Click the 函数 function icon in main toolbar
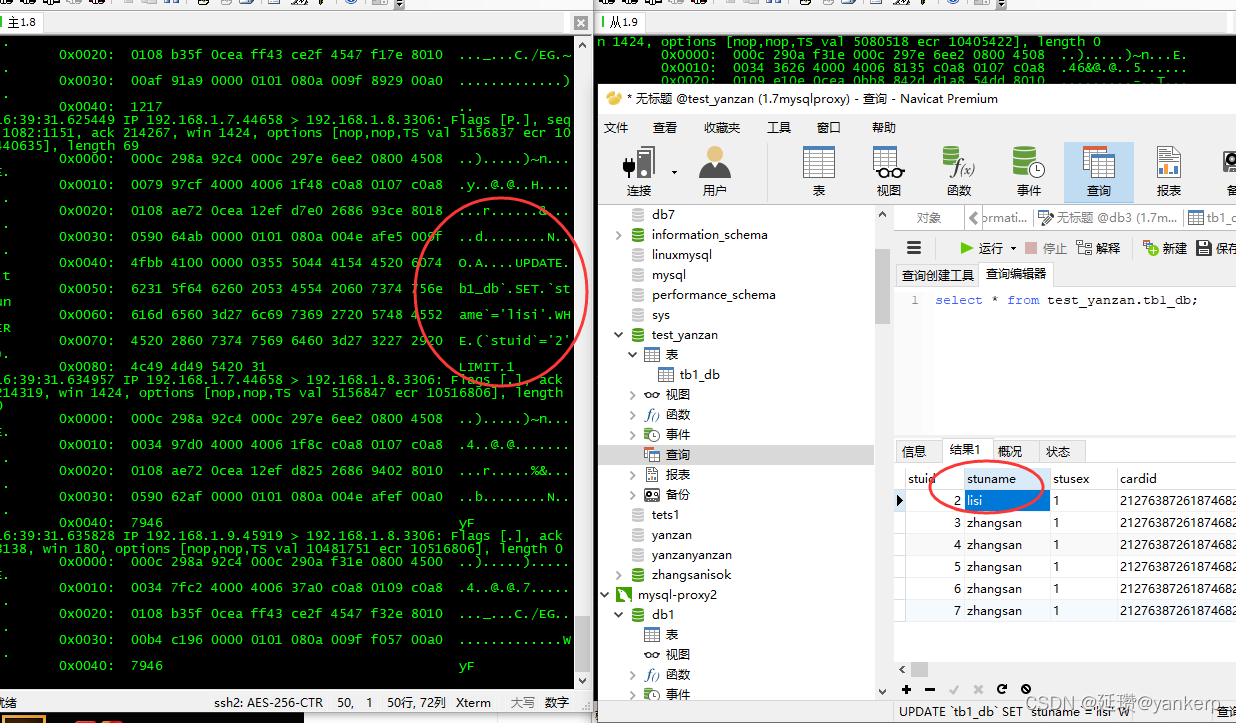 959,170
